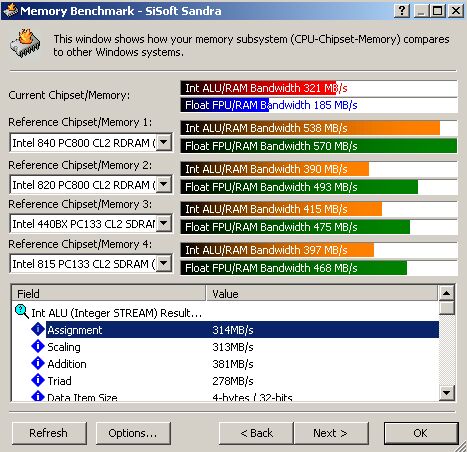Image resolution: width=467 pixels, height=452 pixels.
Task: Click the blue Float FPU 185 MB/s bar
Action: click(x=225, y=105)
